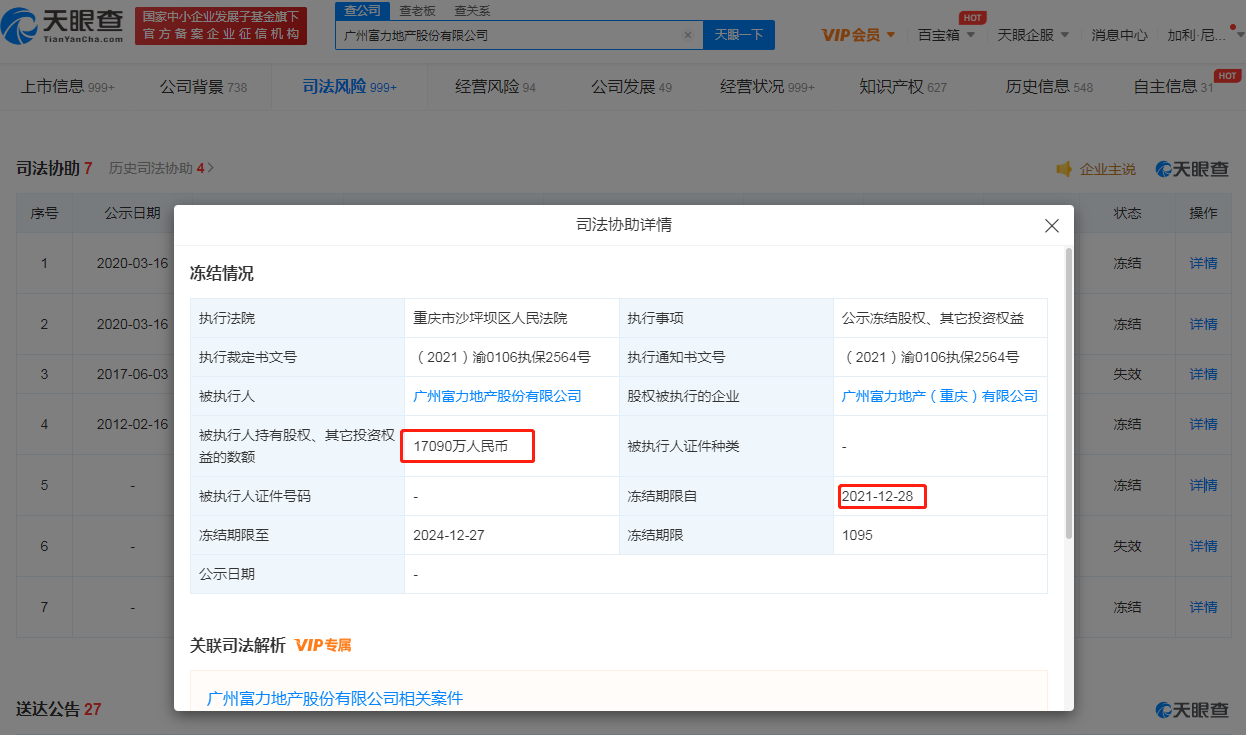
Task: Click the 企业主说 speaker icon
Action: tap(1064, 169)
